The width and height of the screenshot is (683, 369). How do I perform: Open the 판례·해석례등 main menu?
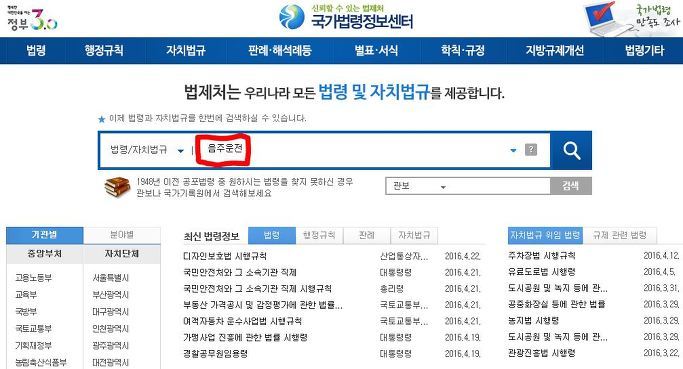click(280, 51)
